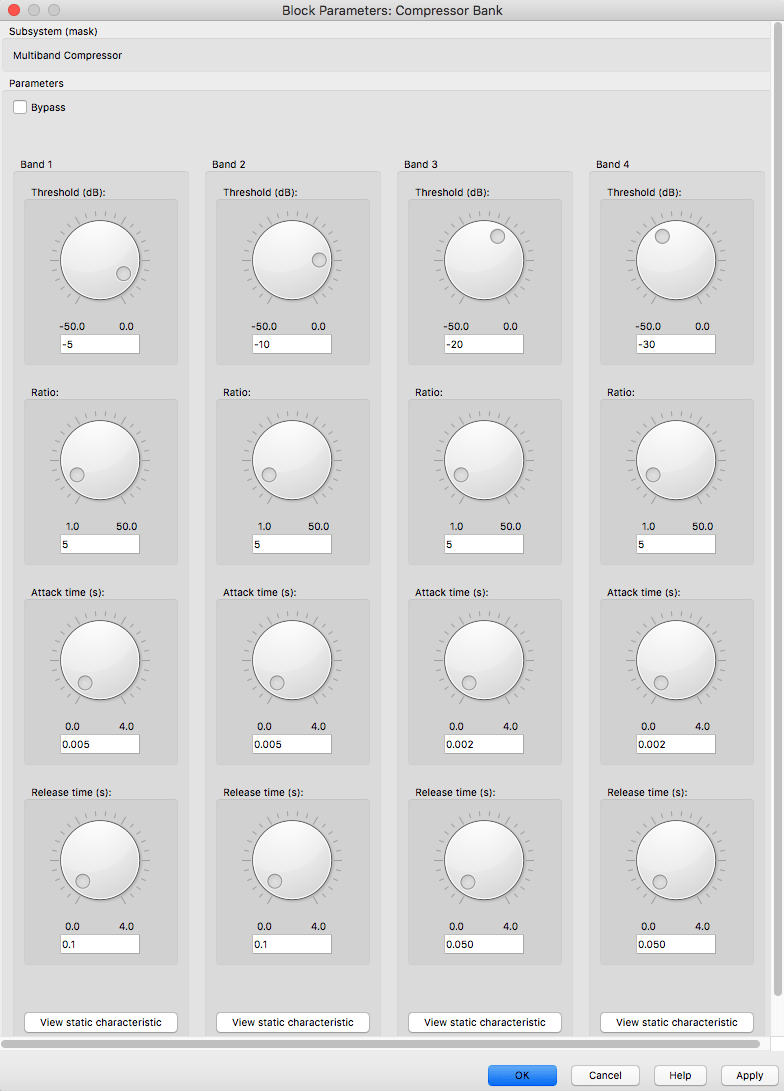This screenshot has width=784, height=1091.
Task: Focus Band 3 Release time field 0.050
Action: 484,944
